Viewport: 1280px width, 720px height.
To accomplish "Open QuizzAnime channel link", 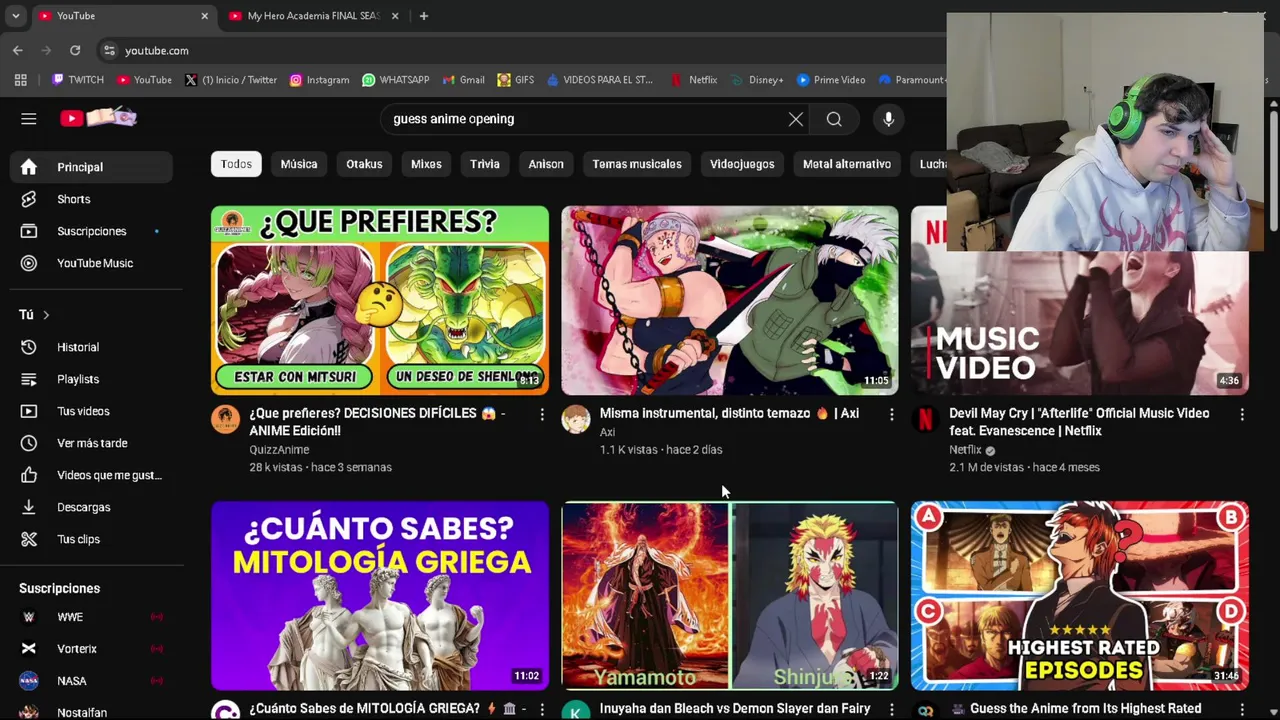I will click(279, 450).
